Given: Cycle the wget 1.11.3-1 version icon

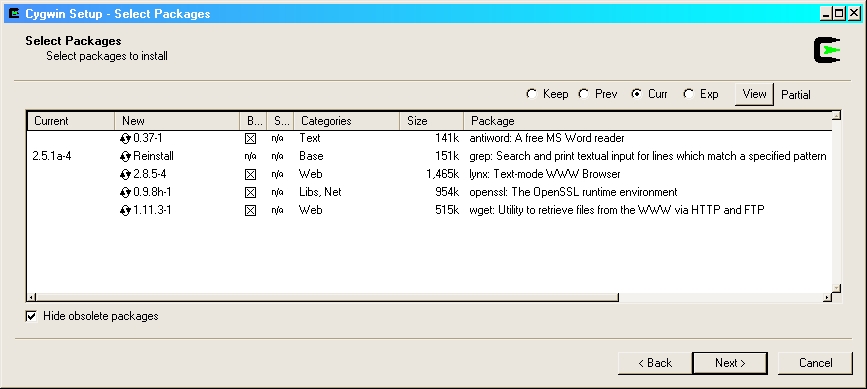Looking at the screenshot, I should (126, 211).
